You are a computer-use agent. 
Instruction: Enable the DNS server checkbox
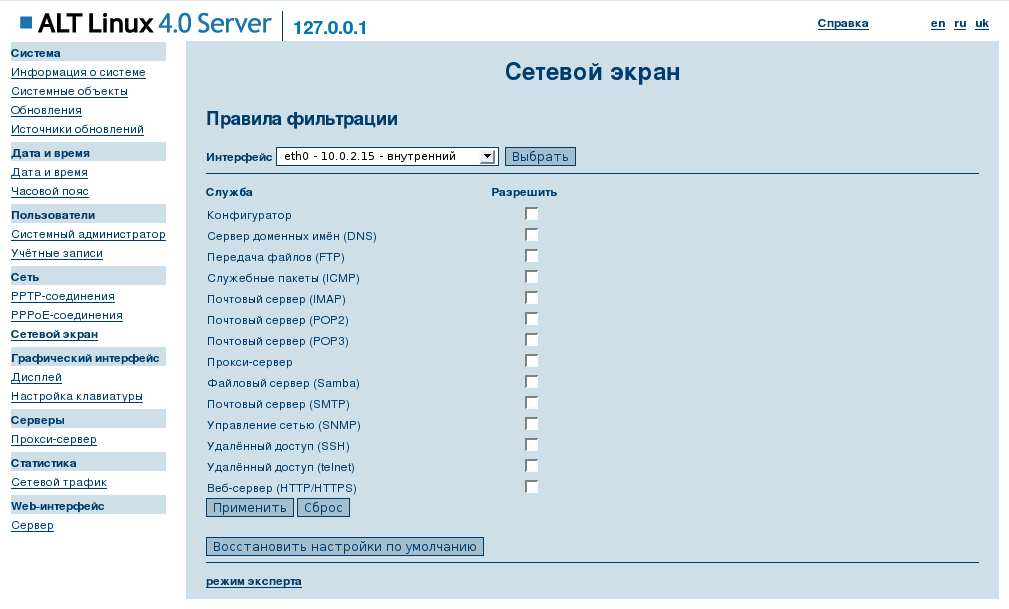pos(532,234)
